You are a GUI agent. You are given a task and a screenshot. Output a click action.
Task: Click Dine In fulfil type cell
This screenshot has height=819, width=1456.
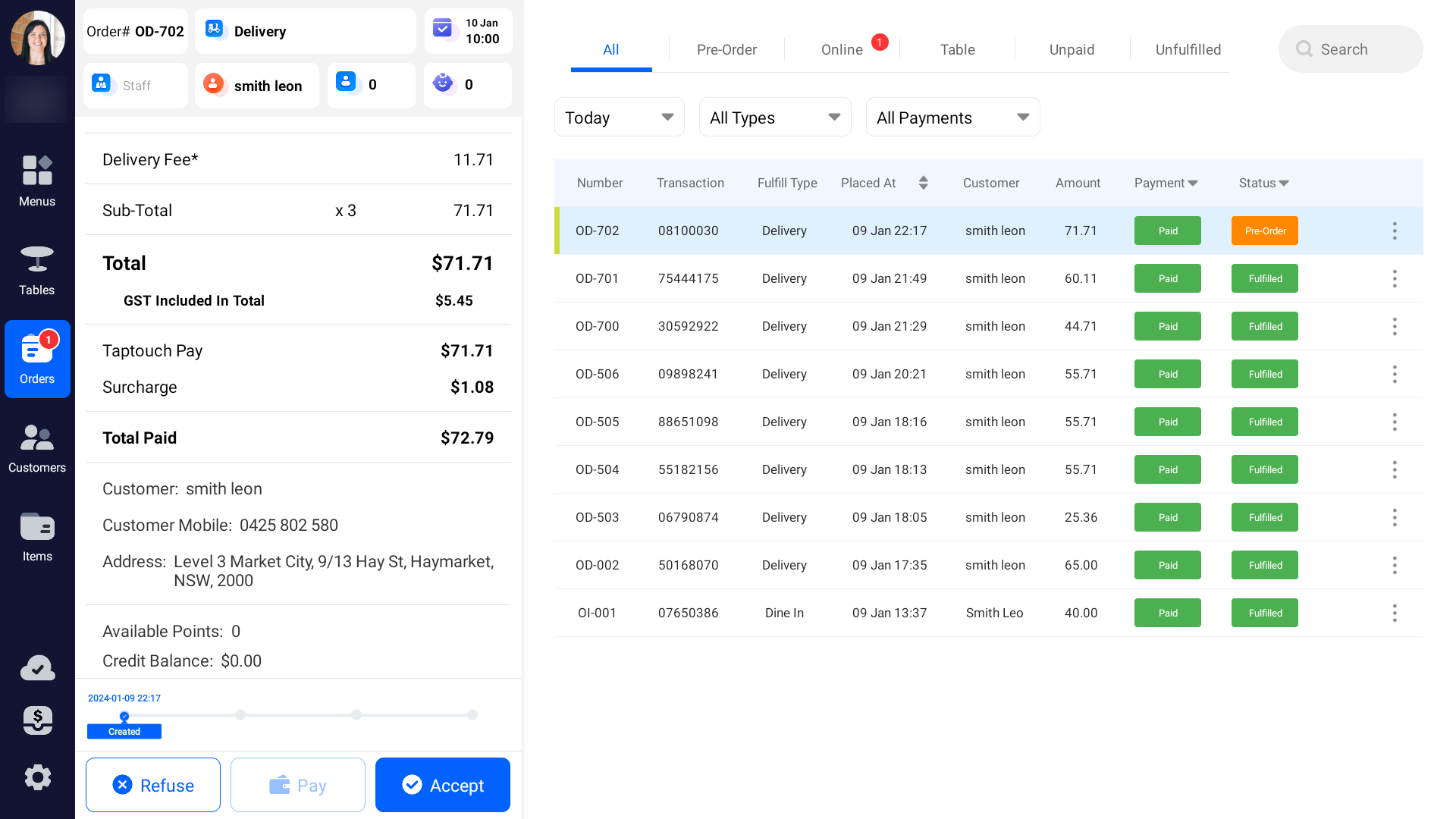tap(784, 613)
